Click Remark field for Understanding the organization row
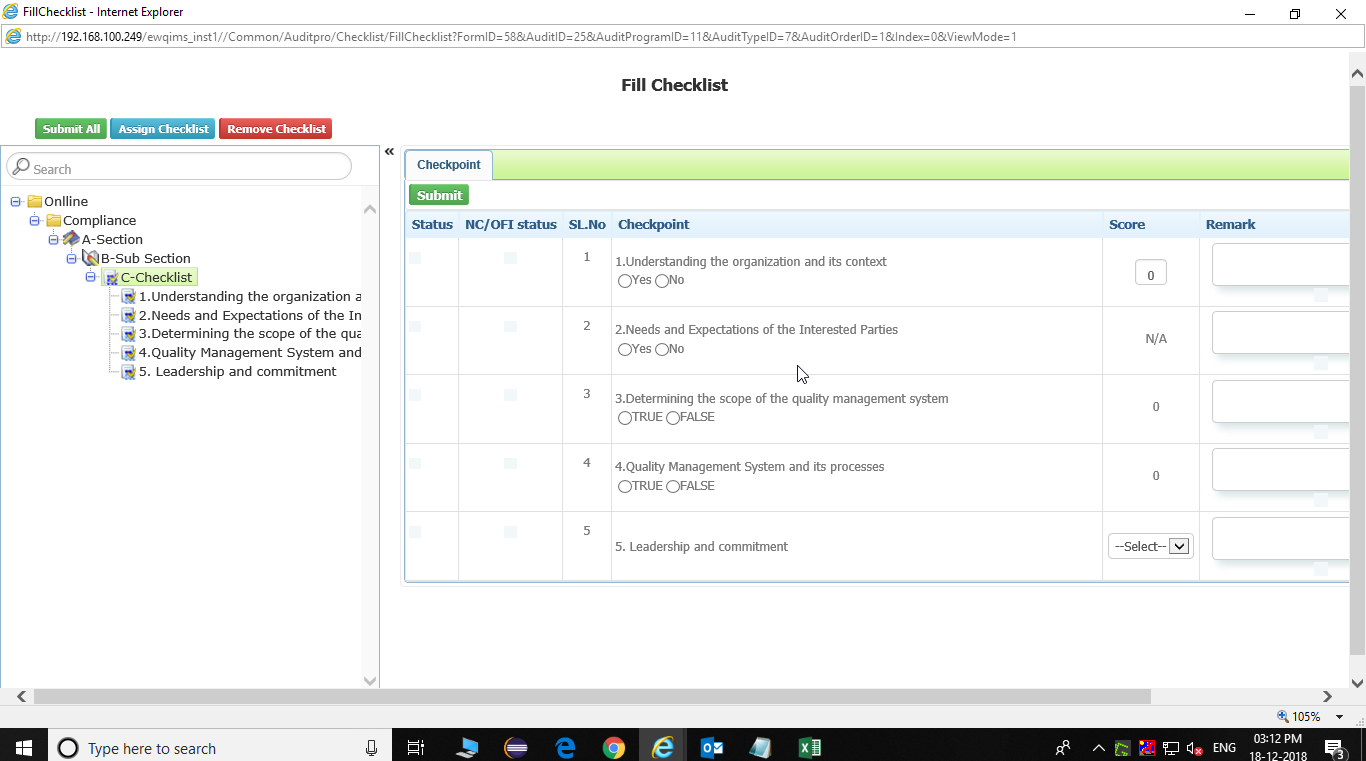The width and height of the screenshot is (1366, 761). (1281, 265)
